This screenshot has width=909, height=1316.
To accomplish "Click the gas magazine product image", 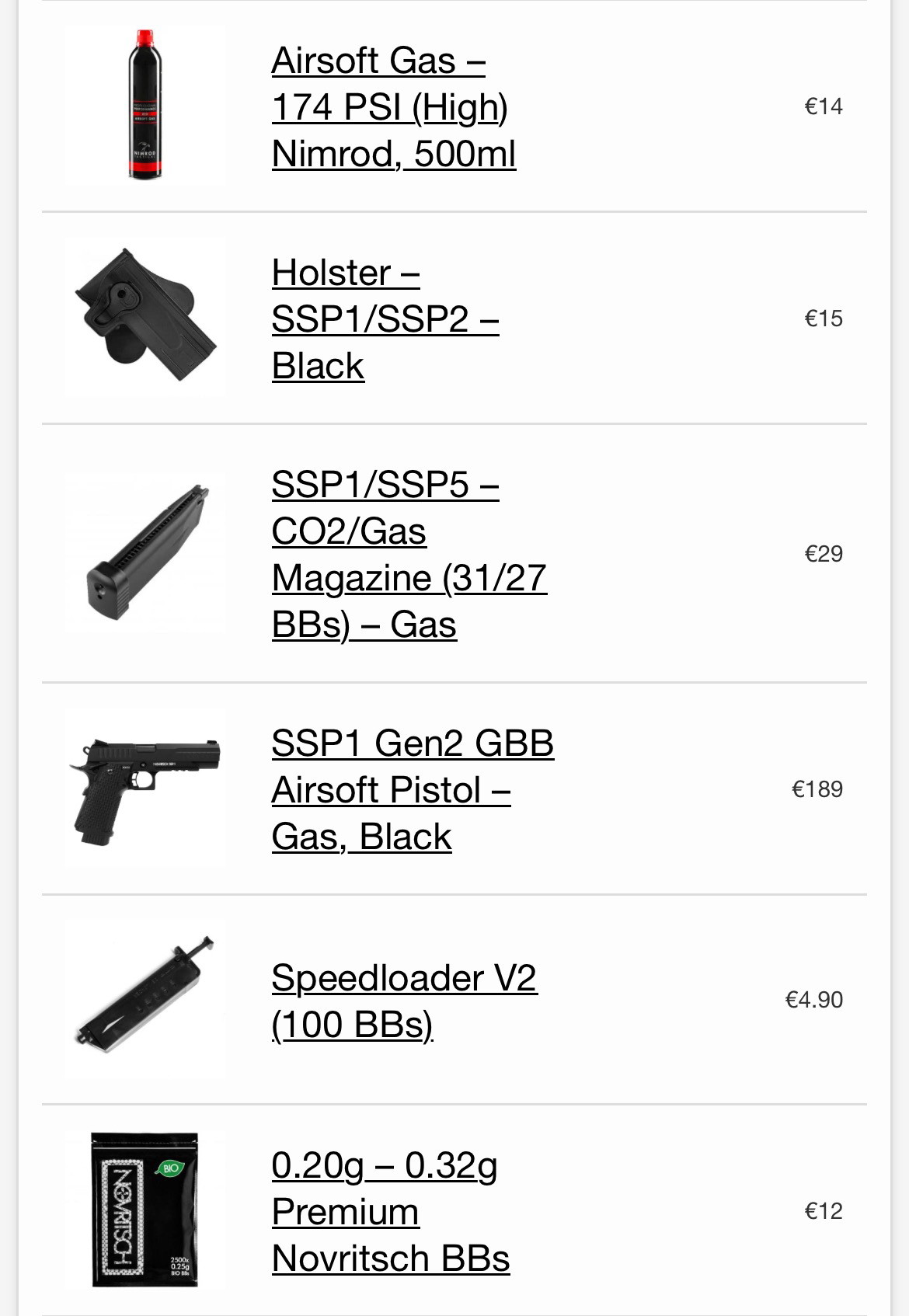I will [145, 553].
